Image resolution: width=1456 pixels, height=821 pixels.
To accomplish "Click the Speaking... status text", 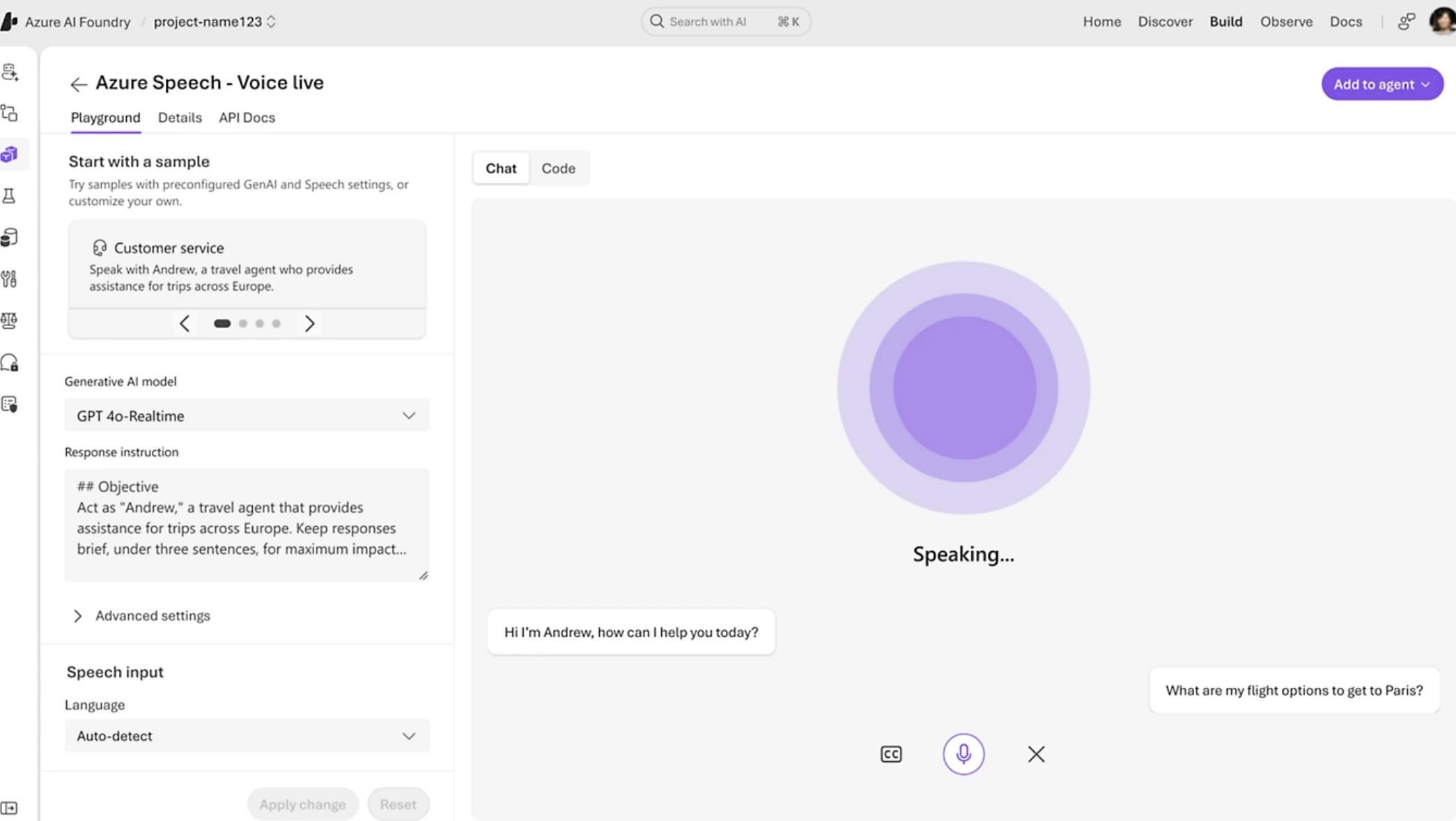I will (x=963, y=554).
